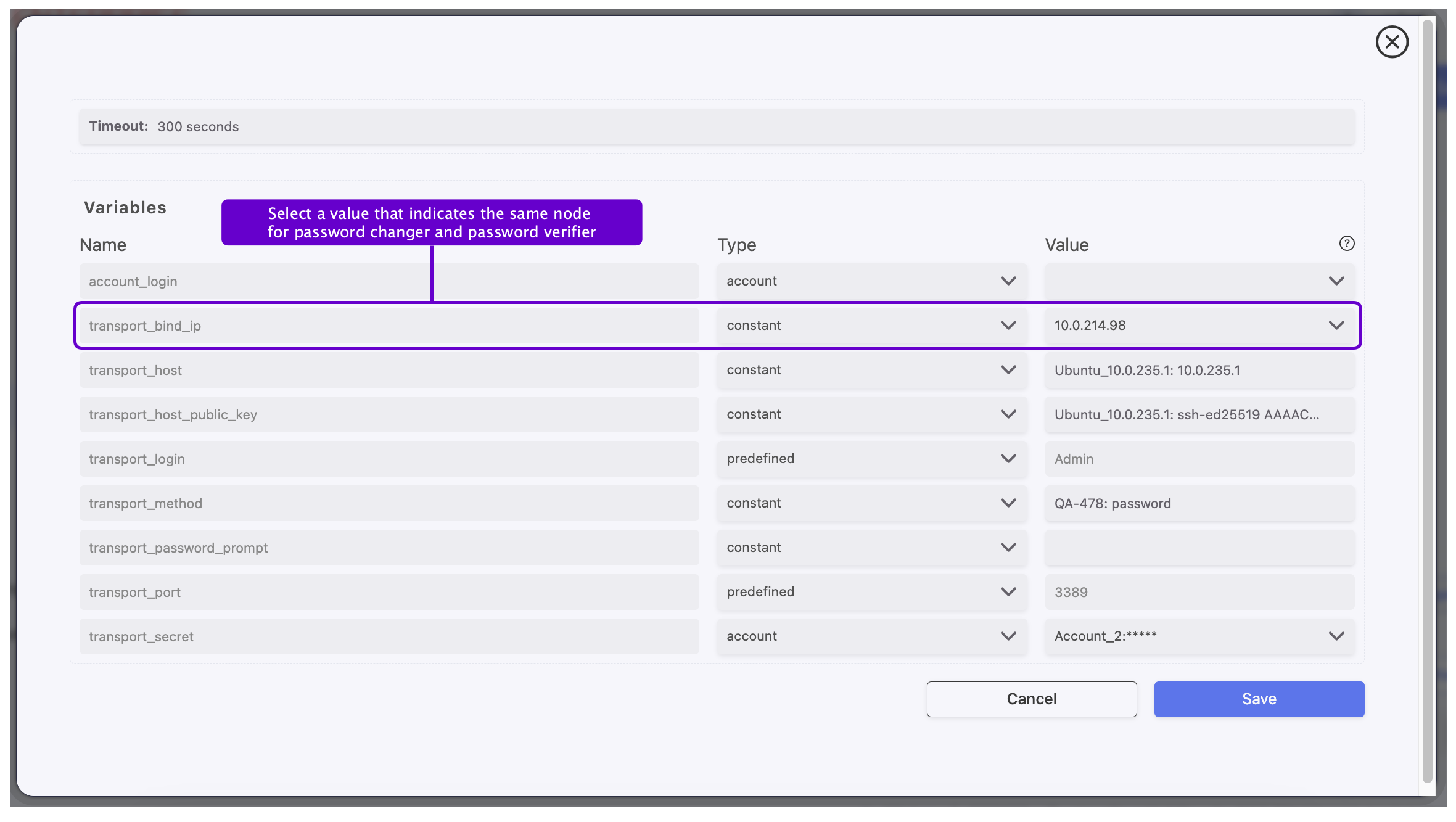Click the Name column header
The width and height of the screenshot is (1456, 822).
[x=103, y=245]
